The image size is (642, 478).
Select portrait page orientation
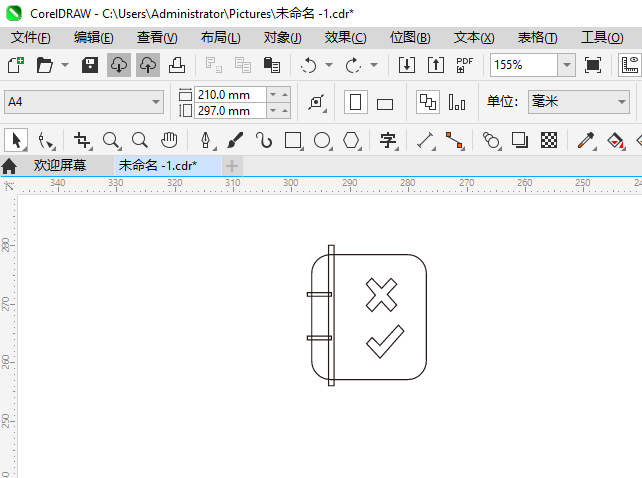pyautogui.click(x=355, y=102)
